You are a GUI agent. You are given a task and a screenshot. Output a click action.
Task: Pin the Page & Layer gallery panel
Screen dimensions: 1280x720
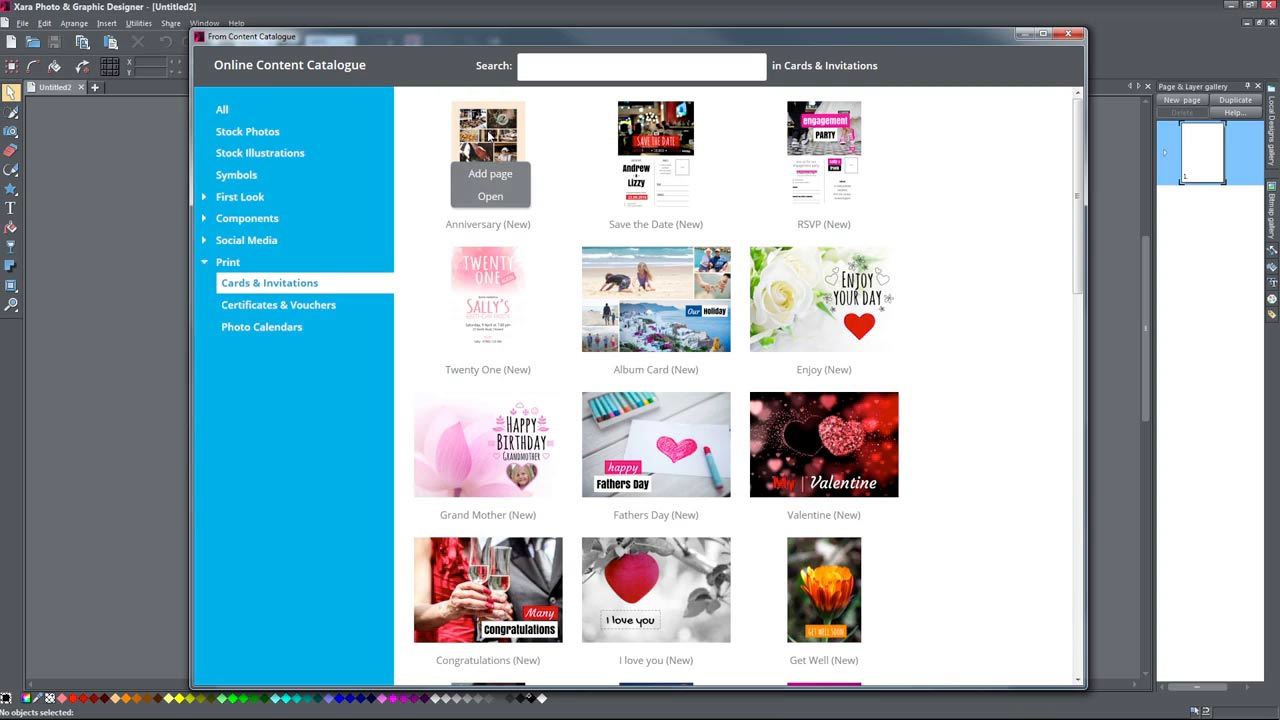click(x=1246, y=86)
